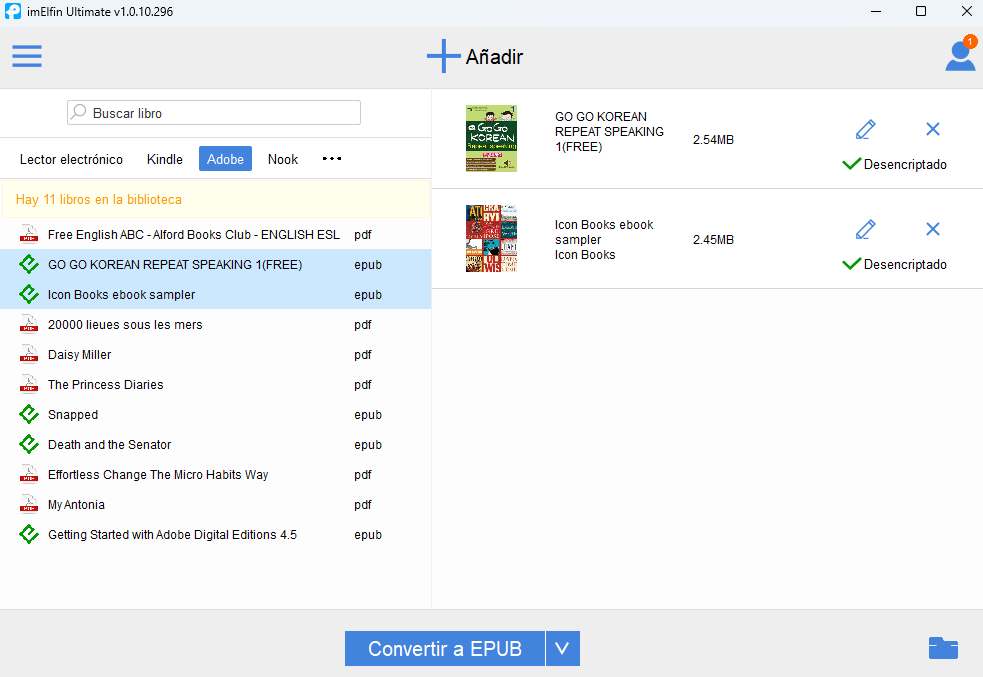Open the hamburger menu
Image resolution: width=983 pixels, height=677 pixels.
coord(27,56)
